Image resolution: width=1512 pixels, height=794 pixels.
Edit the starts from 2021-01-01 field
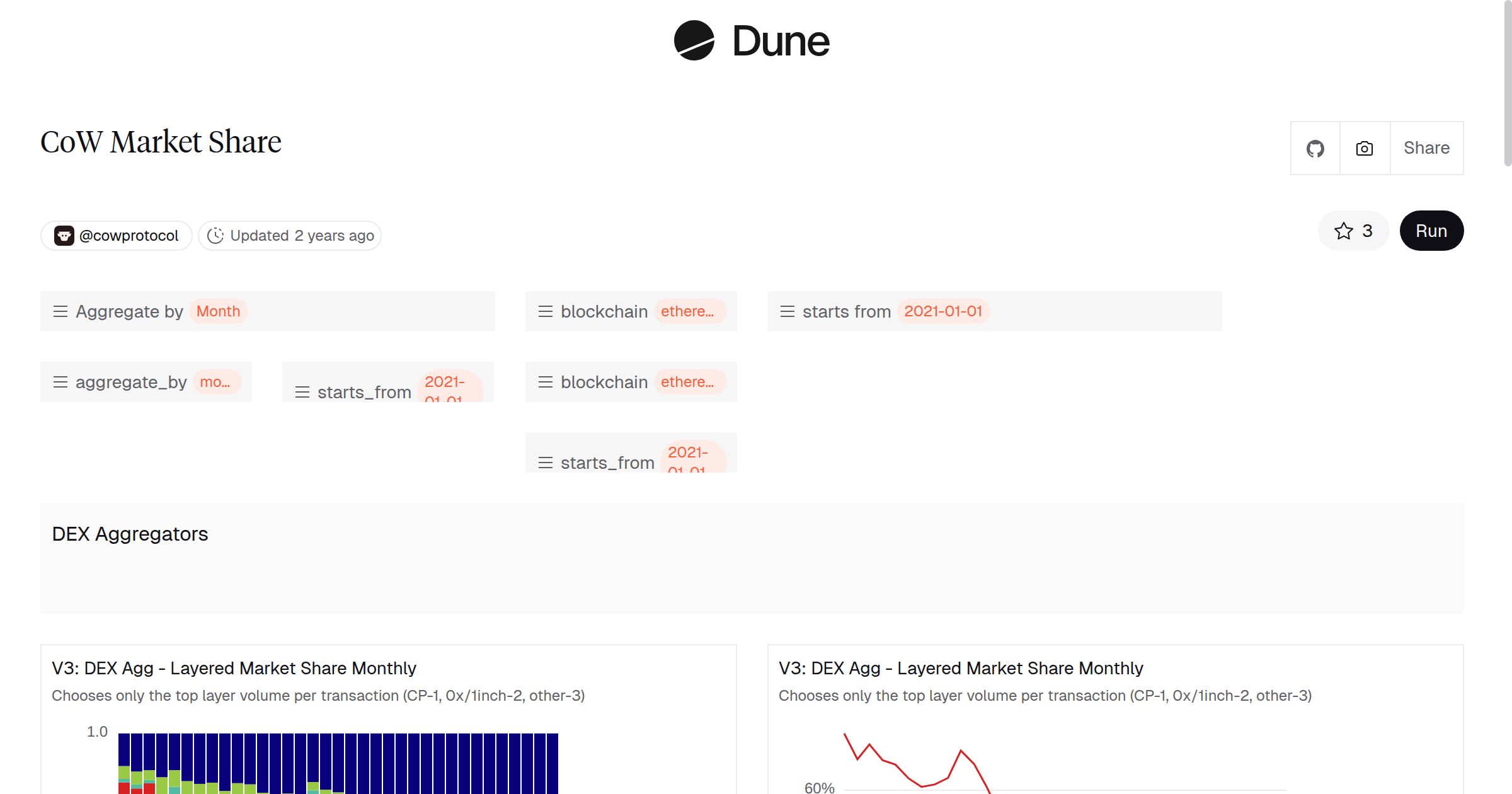click(942, 311)
